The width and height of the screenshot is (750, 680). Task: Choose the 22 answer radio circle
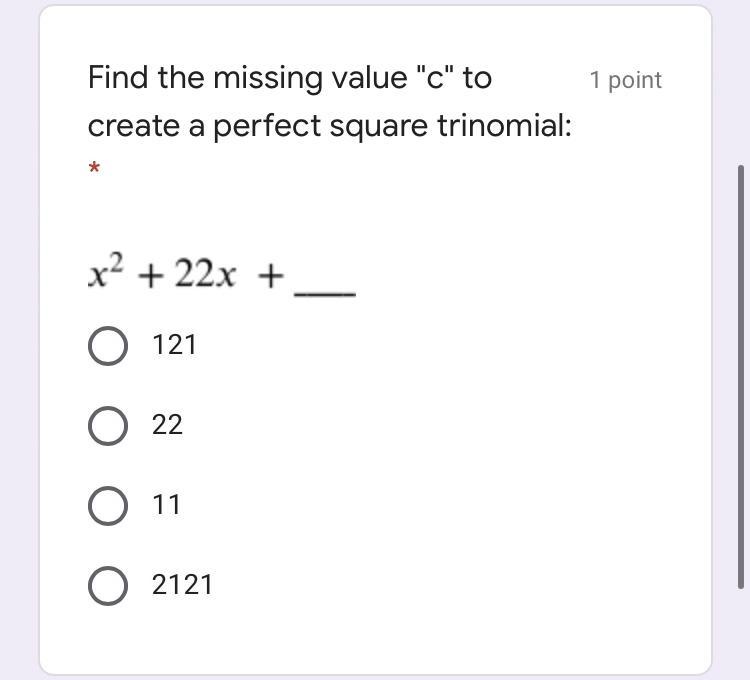point(108,425)
